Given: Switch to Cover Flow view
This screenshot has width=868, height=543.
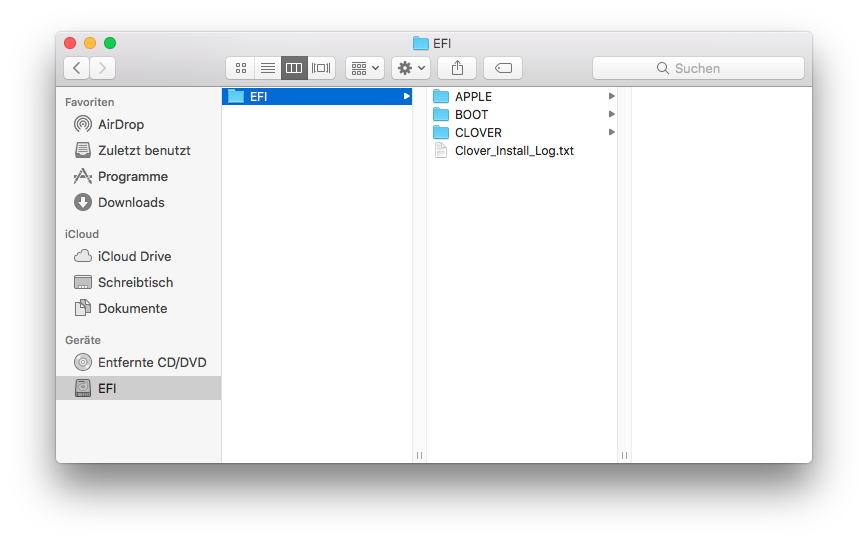Looking at the screenshot, I should point(321,68).
